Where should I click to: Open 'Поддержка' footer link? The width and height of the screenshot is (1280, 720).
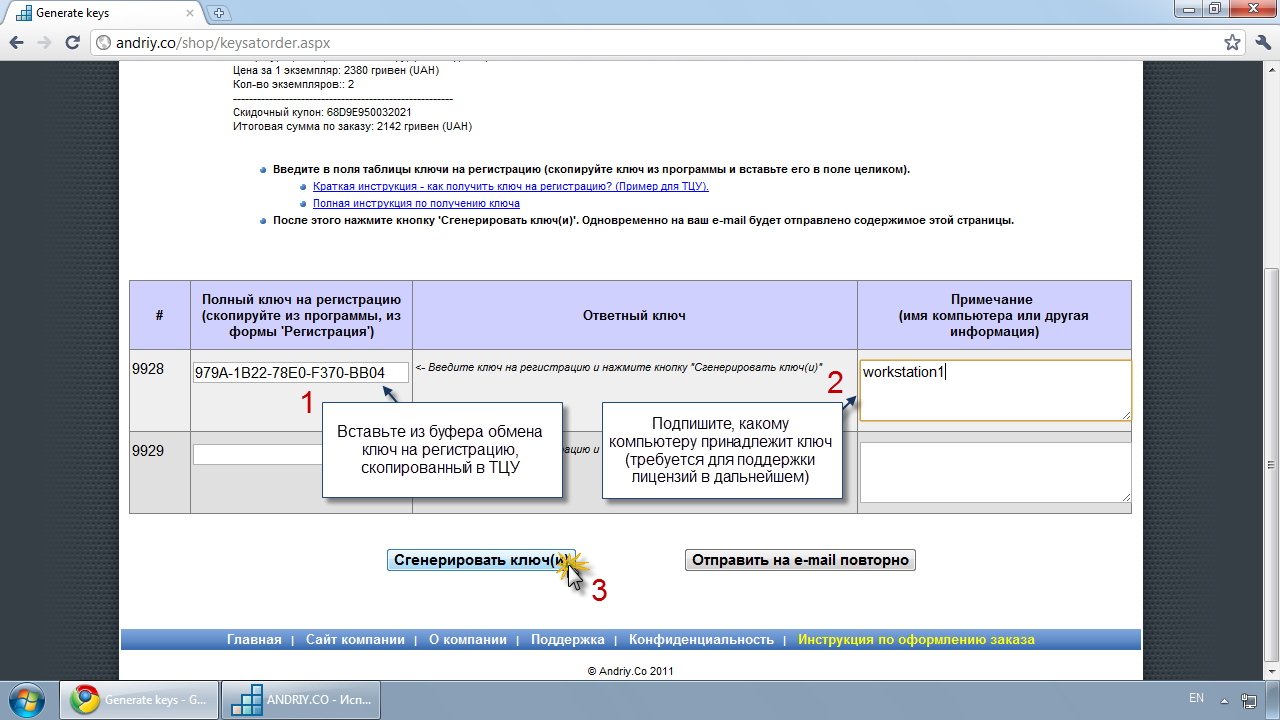[x=568, y=639]
